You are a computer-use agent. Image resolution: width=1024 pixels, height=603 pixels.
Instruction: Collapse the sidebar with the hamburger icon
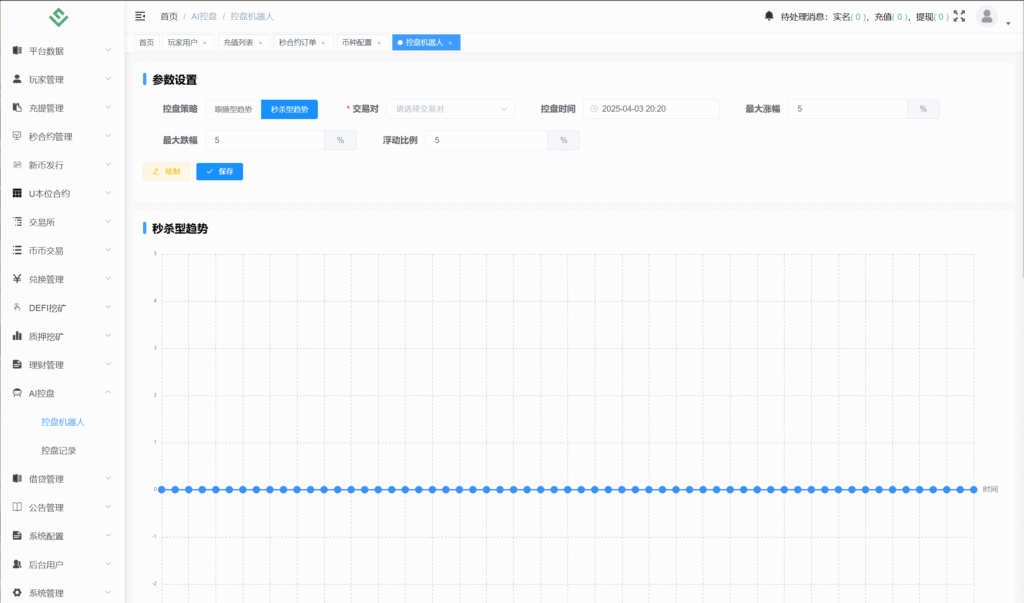coord(140,16)
